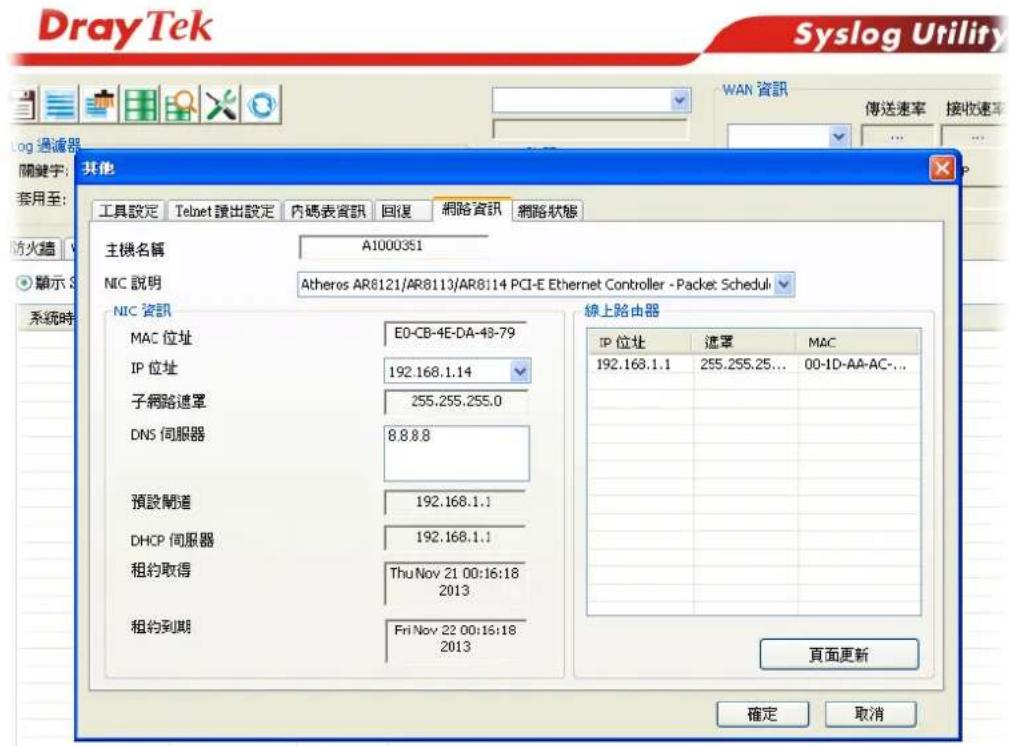1009x746 pixels.
Task: Click the 頁面更新 refresh button
Action: click(x=839, y=655)
